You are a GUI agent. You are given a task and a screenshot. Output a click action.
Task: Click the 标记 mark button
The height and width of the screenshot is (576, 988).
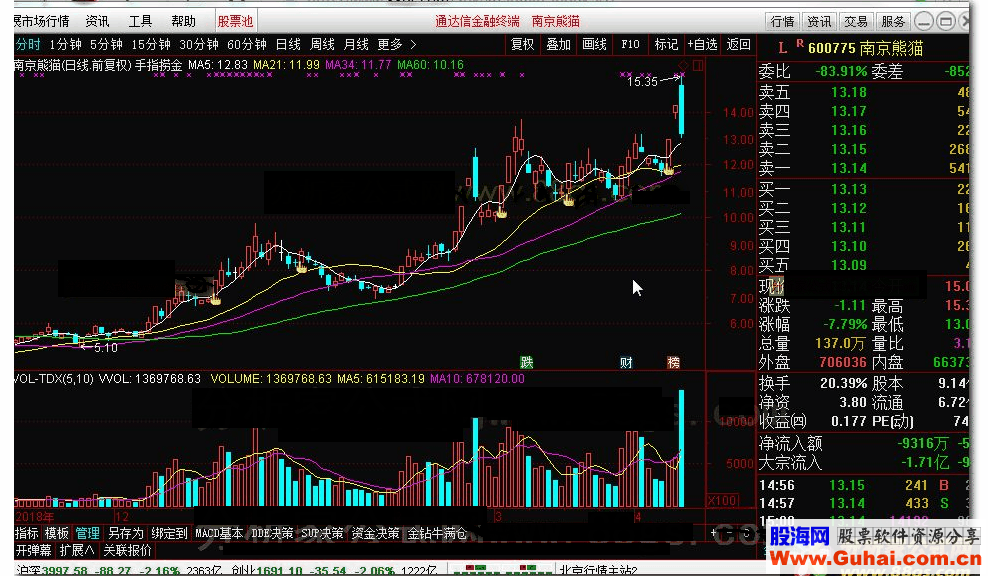point(665,45)
